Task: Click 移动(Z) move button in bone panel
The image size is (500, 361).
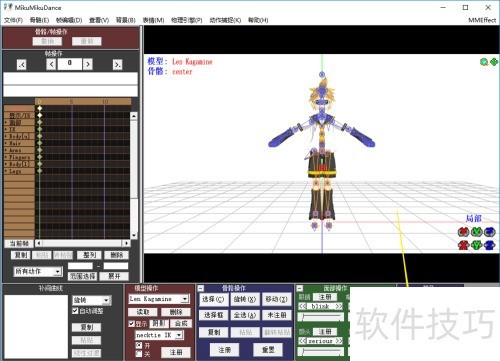Action: (x=276, y=299)
